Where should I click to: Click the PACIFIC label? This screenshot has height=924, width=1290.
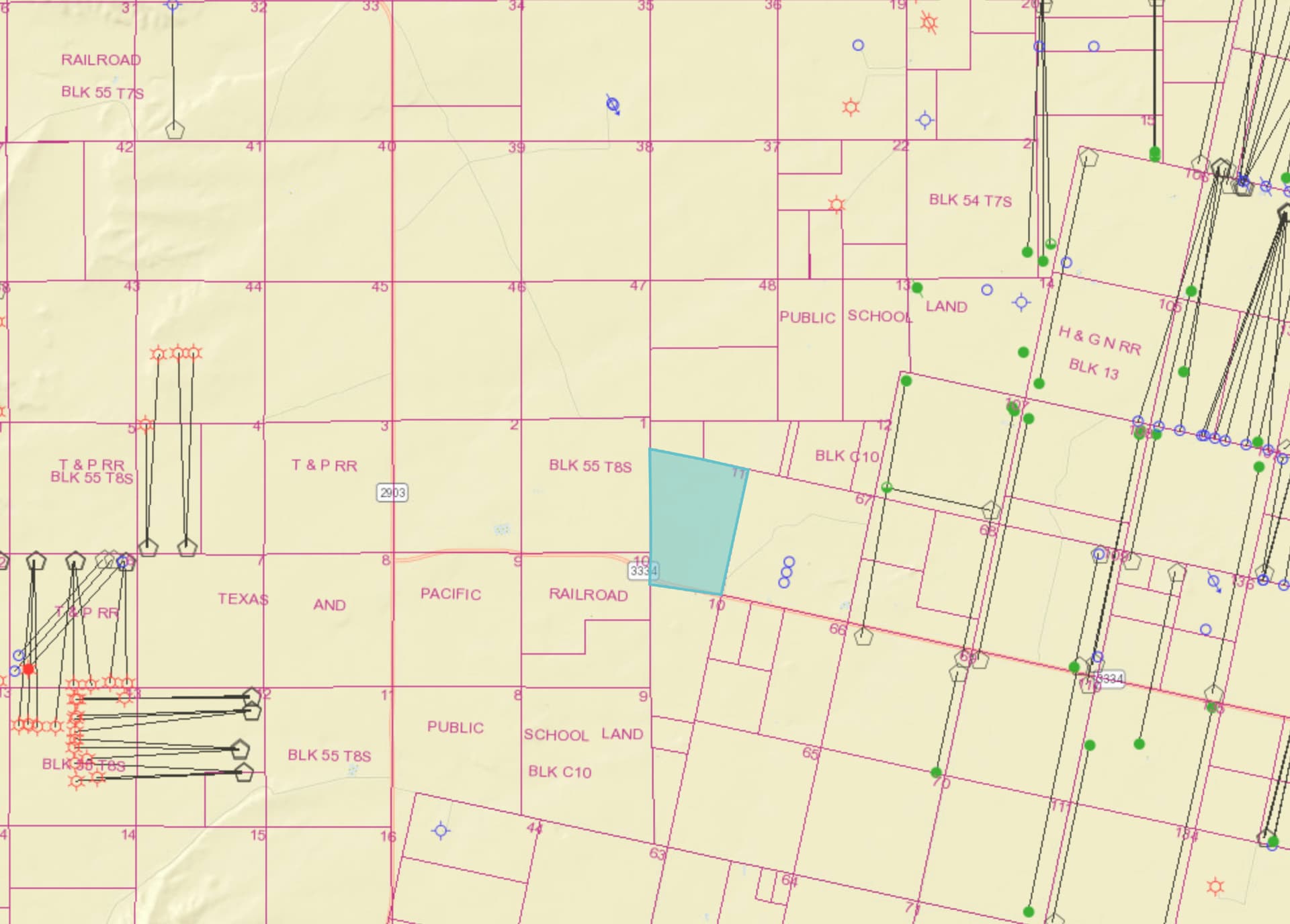point(451,594)
